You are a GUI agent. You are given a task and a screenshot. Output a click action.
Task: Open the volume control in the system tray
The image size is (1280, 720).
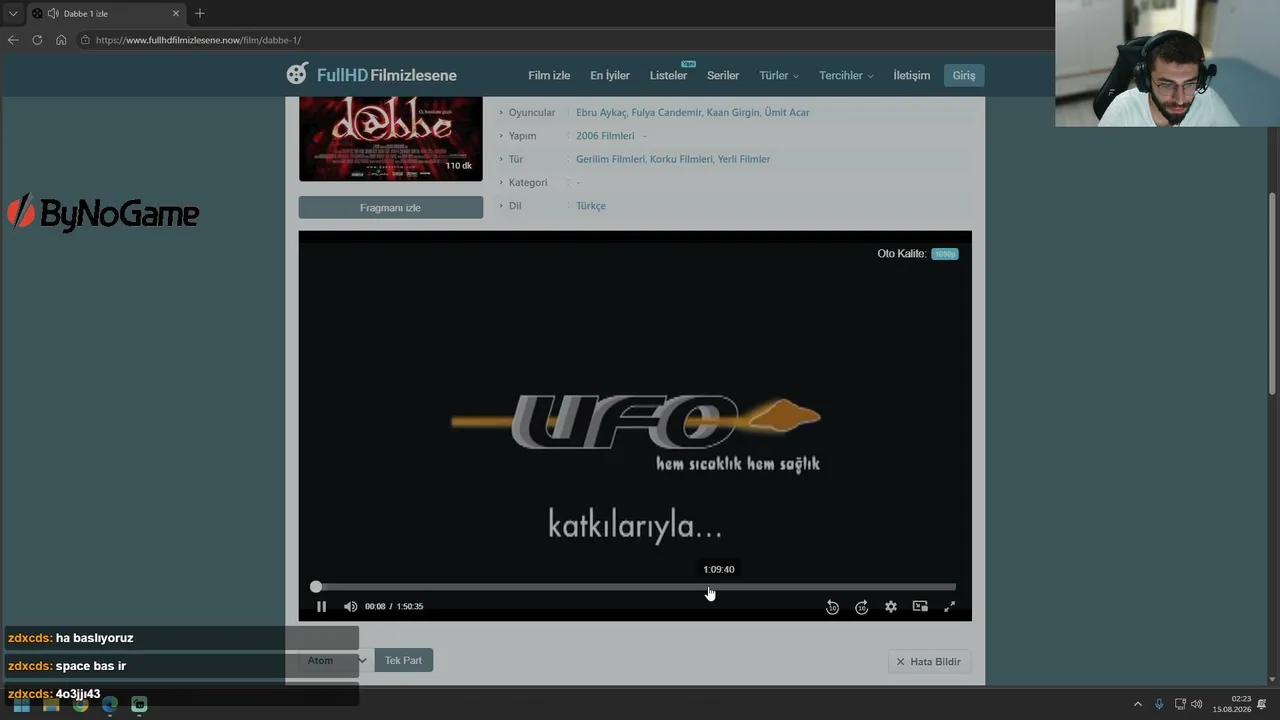(x=1197, y=705)
